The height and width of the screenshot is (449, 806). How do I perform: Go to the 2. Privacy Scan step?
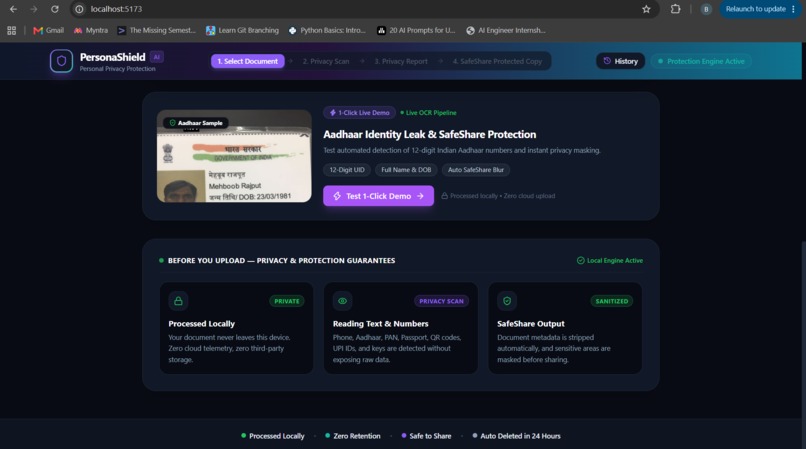326,61
